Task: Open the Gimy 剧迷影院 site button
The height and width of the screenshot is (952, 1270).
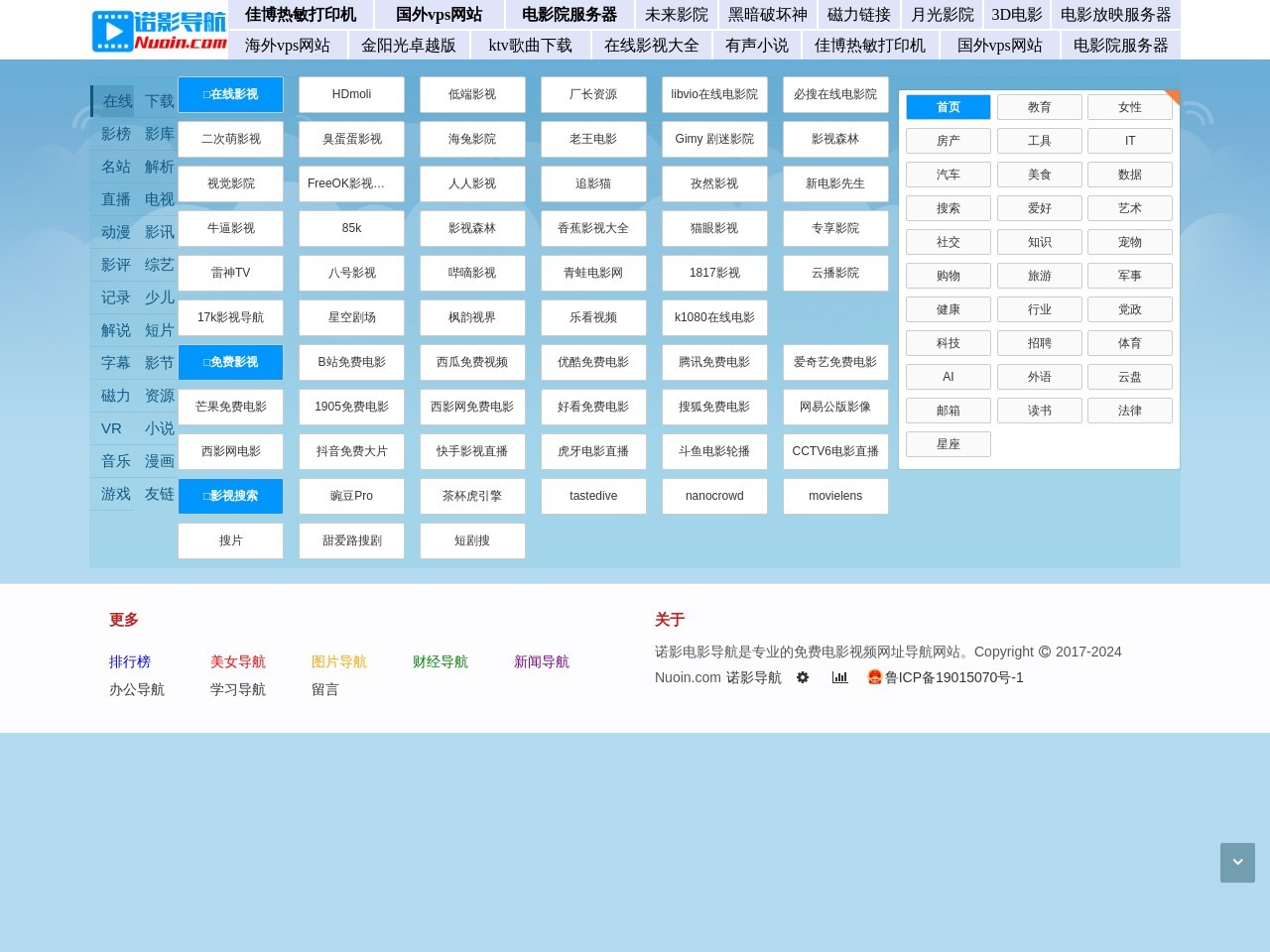Action: pyautogui.click(x=714, y=139)
